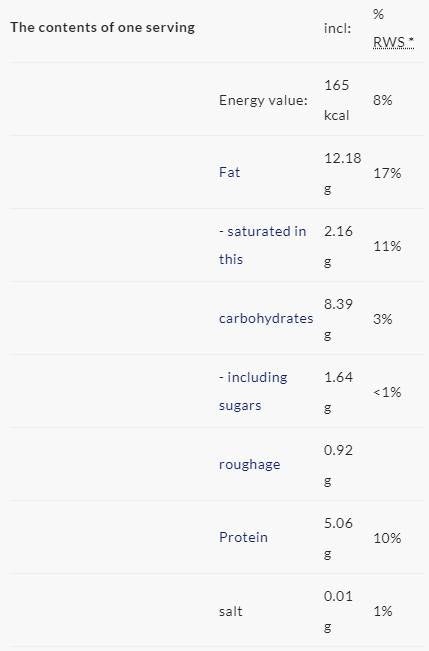Viewport: 429px width, 651px height.
Task: Select the 8.39 g carbohydrates amount
Action: pyautogui.click(x=338, y=319)
